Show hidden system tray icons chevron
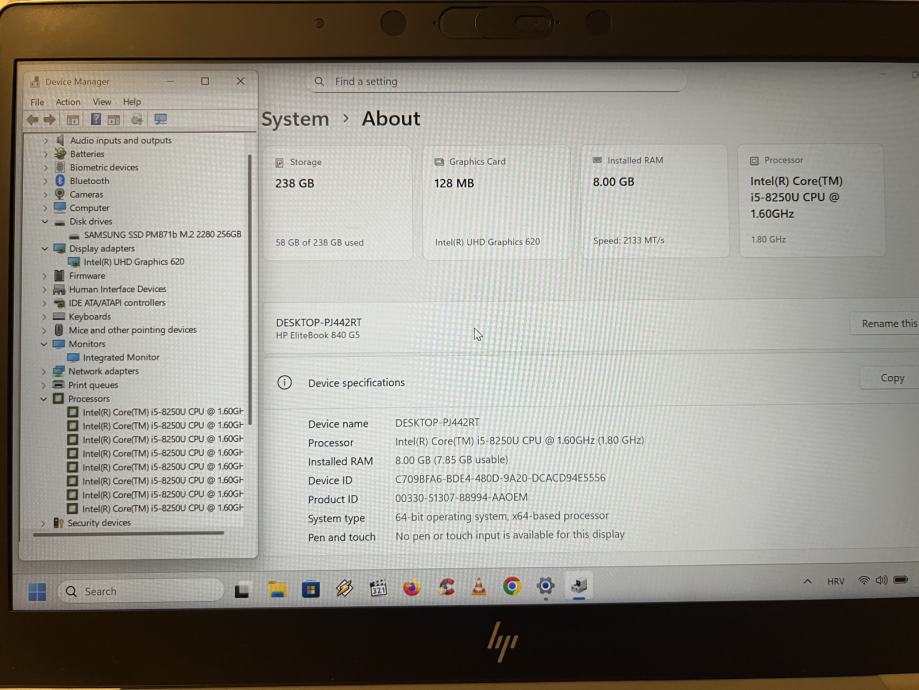The width and height of the screenshot is (919, 690). coord(807,582)
